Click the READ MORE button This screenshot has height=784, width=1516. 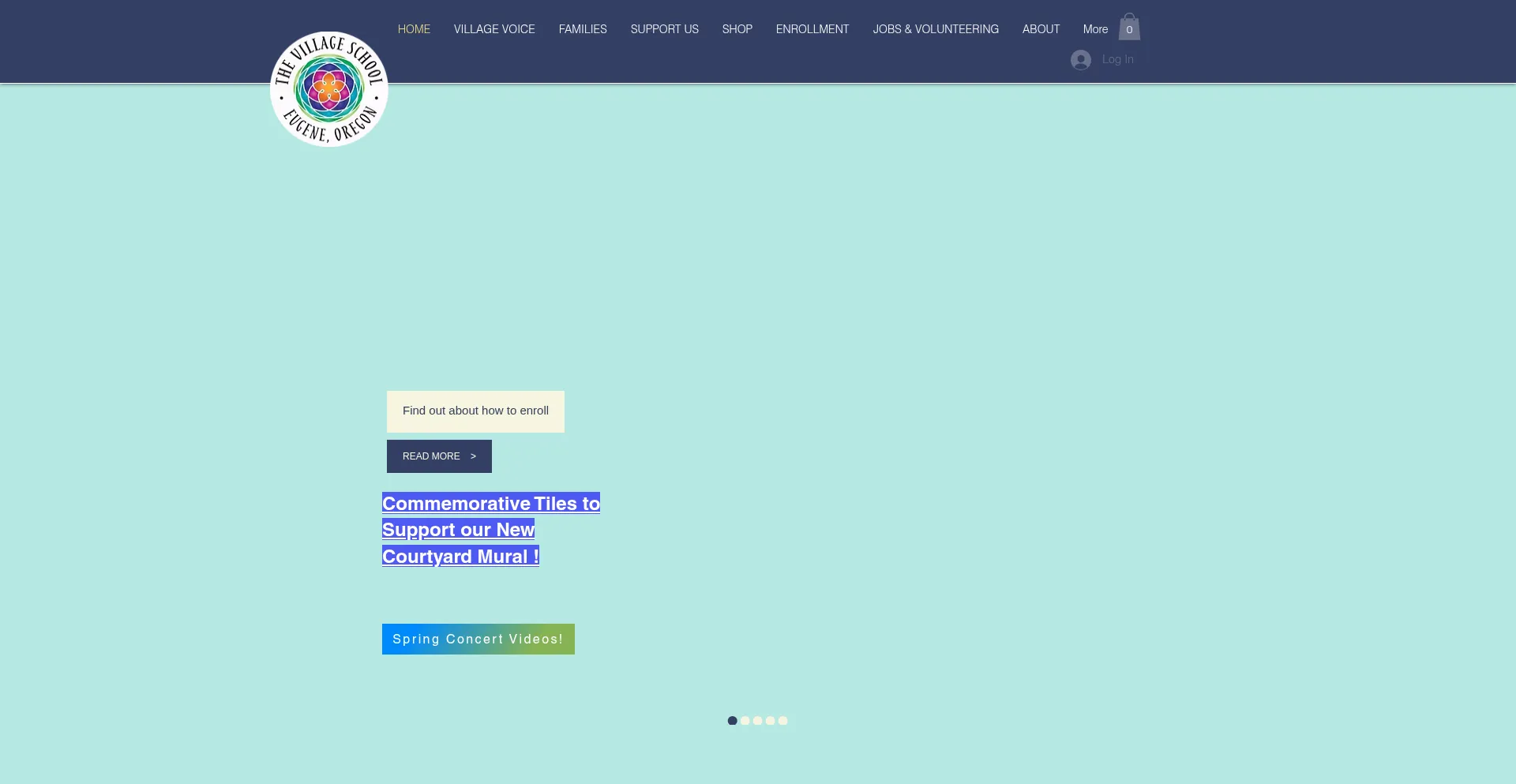click(439, 456)
